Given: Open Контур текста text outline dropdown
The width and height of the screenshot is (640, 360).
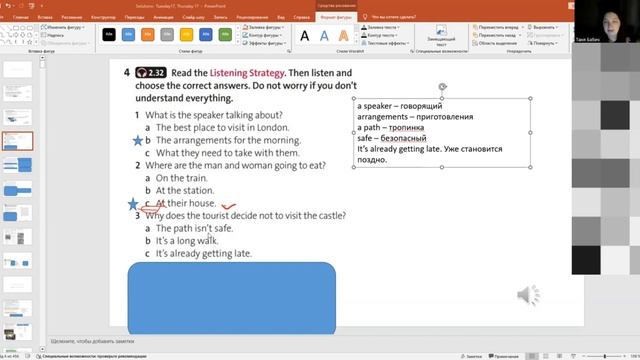Looking at the screenshot, I should click(x=379, y=35).
